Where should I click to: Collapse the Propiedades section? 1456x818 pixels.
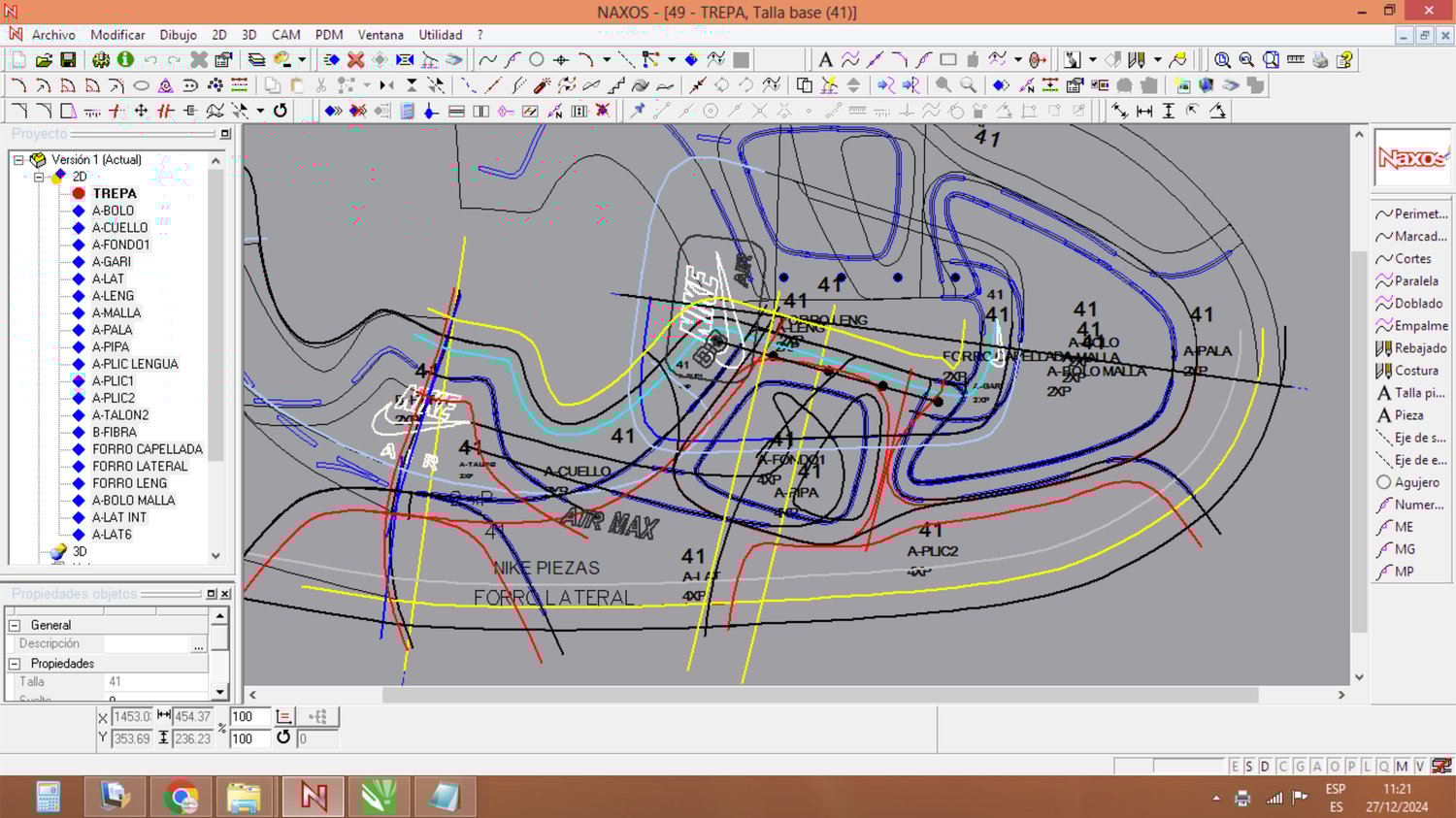(x=15, y=664)
